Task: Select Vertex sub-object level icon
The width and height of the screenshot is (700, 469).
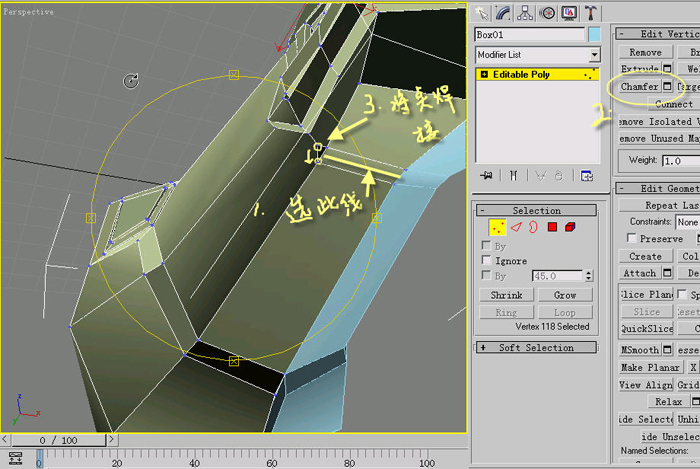Action: point(497,227)
